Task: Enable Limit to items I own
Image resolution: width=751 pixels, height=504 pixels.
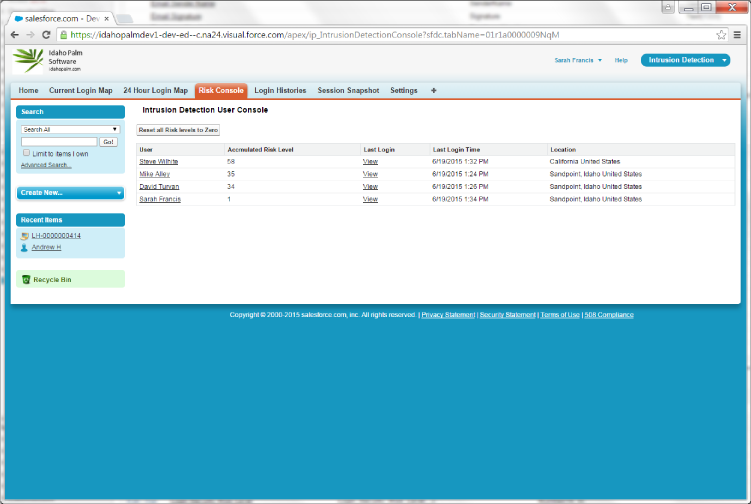Action: click(26, 153)
